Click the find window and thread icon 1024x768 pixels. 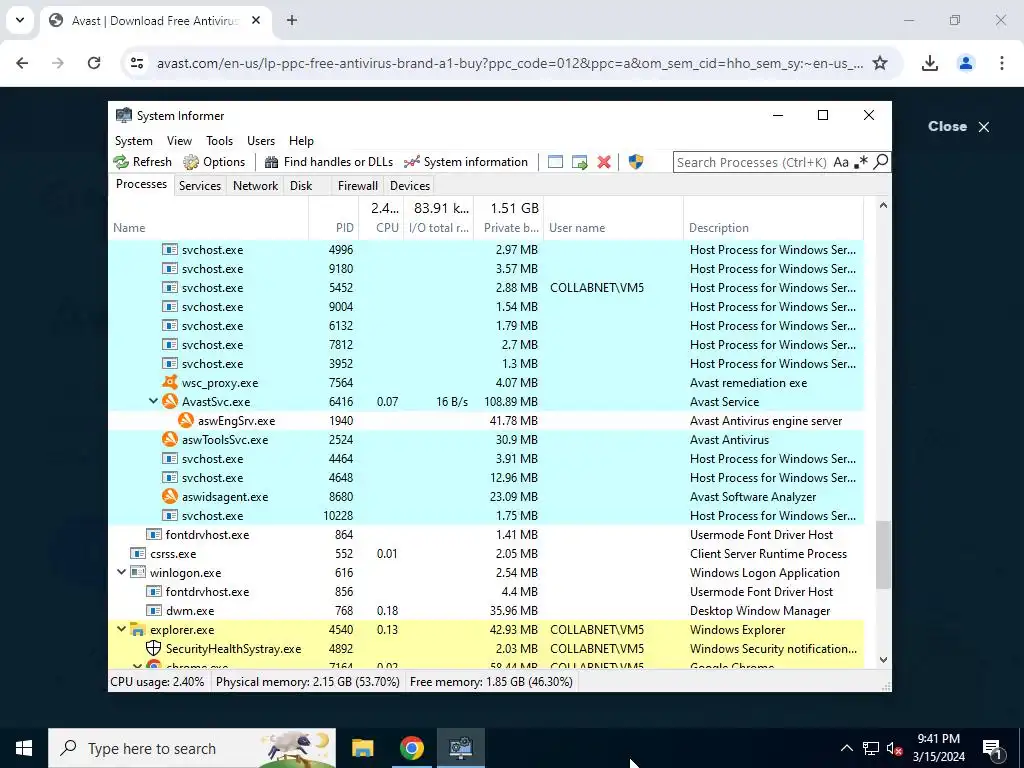(579, 162)
